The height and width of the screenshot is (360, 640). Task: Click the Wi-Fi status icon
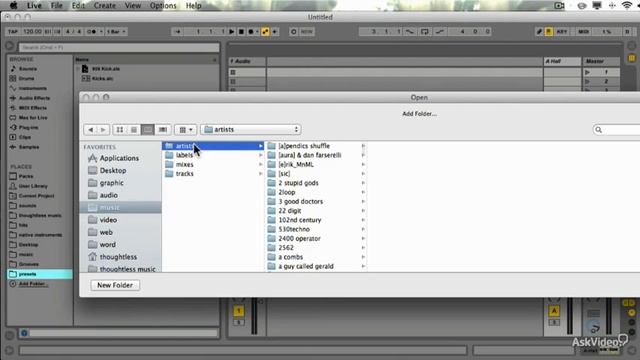coord(627,5)
